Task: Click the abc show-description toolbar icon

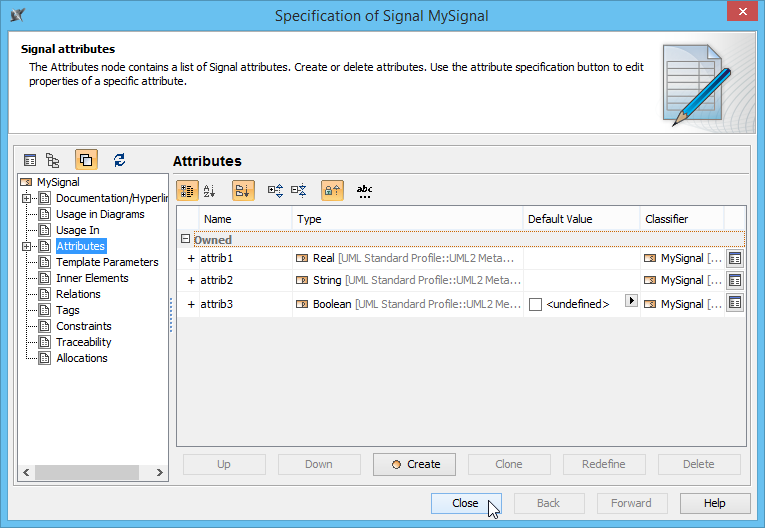Action: tap(364, 191)
